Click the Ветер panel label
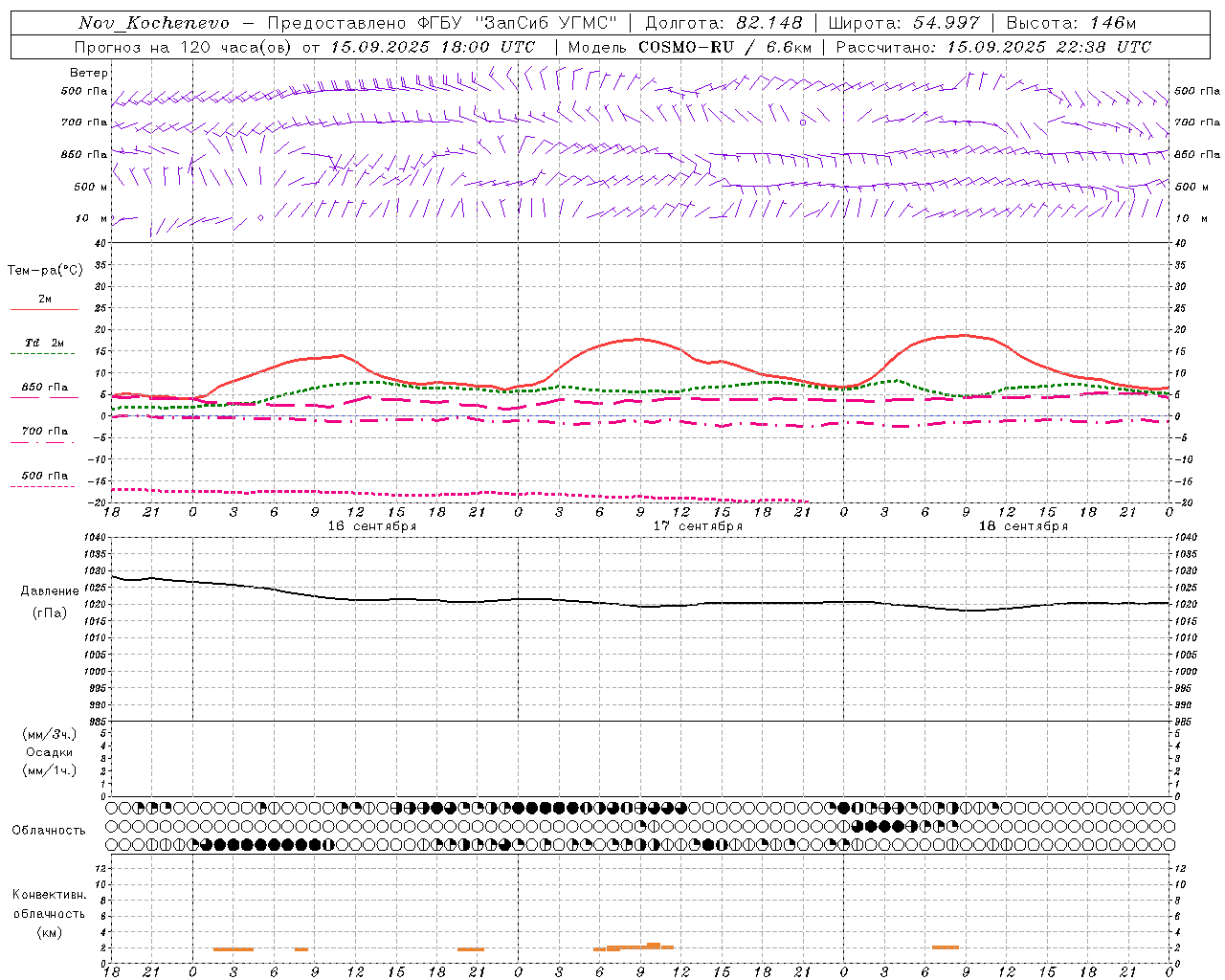The width and height of the screenshot is (1225, 980). pyautogui.click(x=89, y=73)
